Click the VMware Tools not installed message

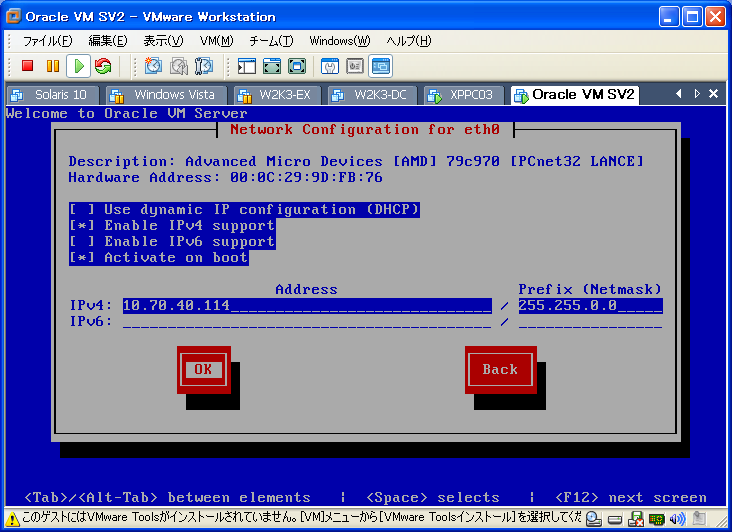(302, 518)
